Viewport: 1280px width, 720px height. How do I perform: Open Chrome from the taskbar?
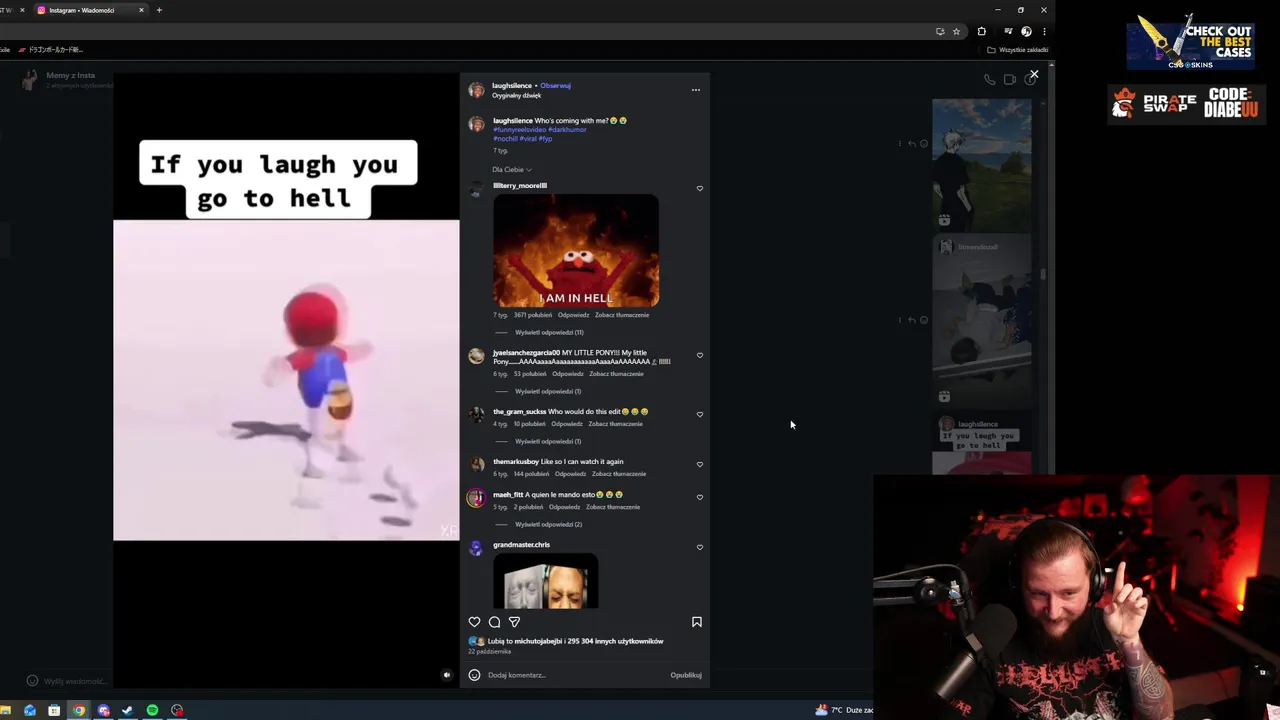tap(78, 710)
